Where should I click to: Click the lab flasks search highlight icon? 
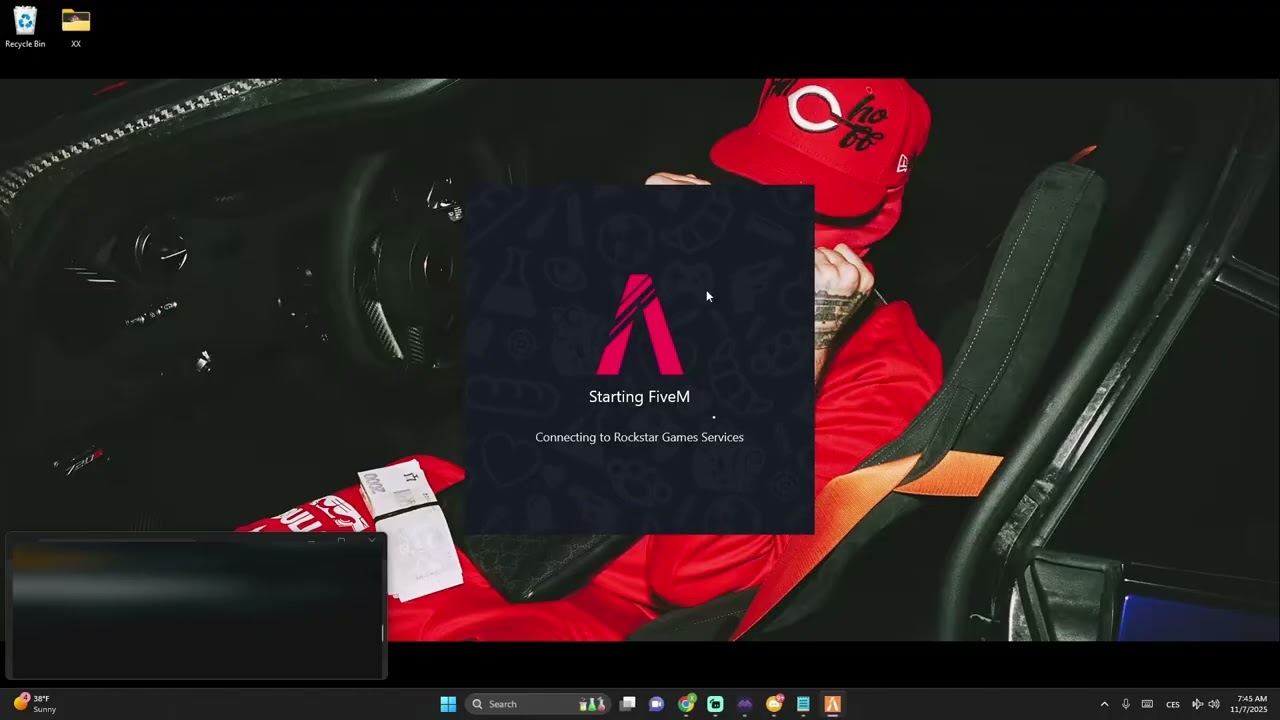(x=593, y=704)
